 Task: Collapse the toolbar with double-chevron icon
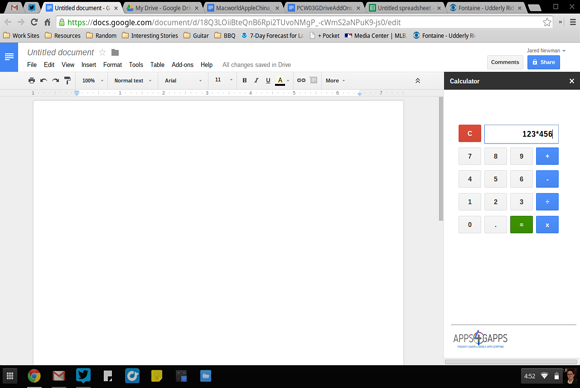tap(418, 80)
